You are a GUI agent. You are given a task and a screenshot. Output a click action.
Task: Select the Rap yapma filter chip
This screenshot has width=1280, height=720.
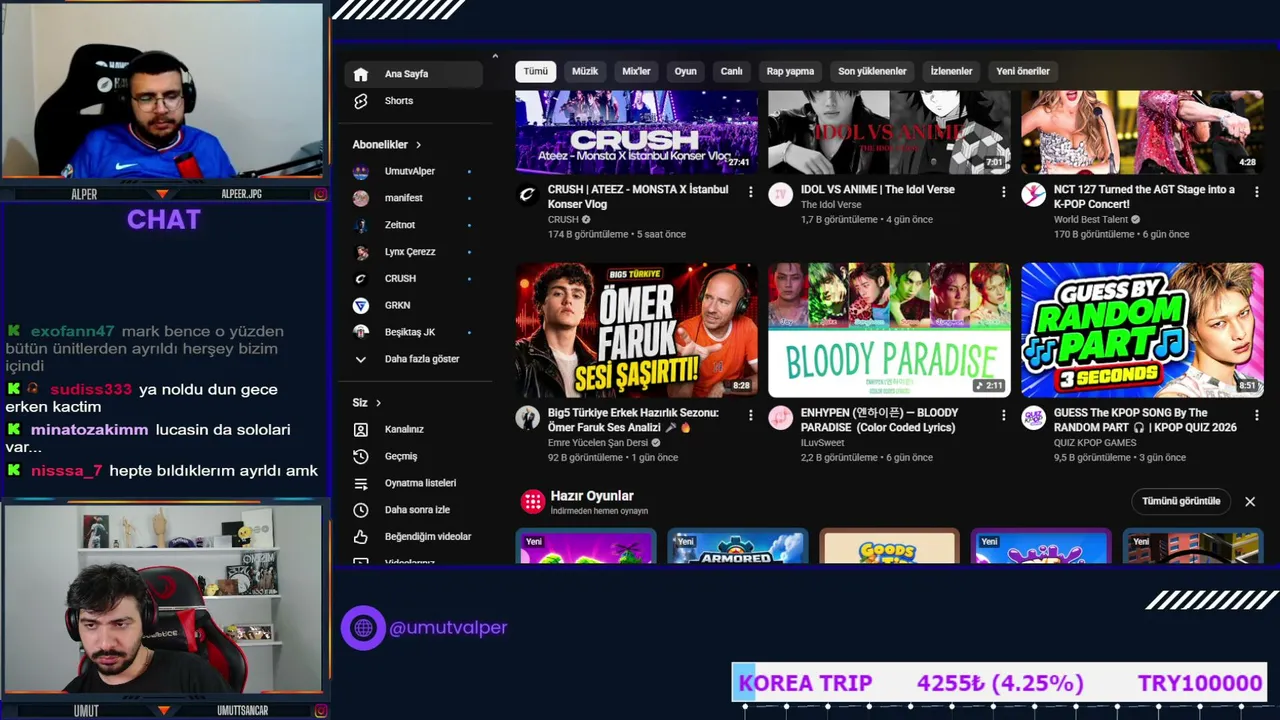tap(790, 71)
